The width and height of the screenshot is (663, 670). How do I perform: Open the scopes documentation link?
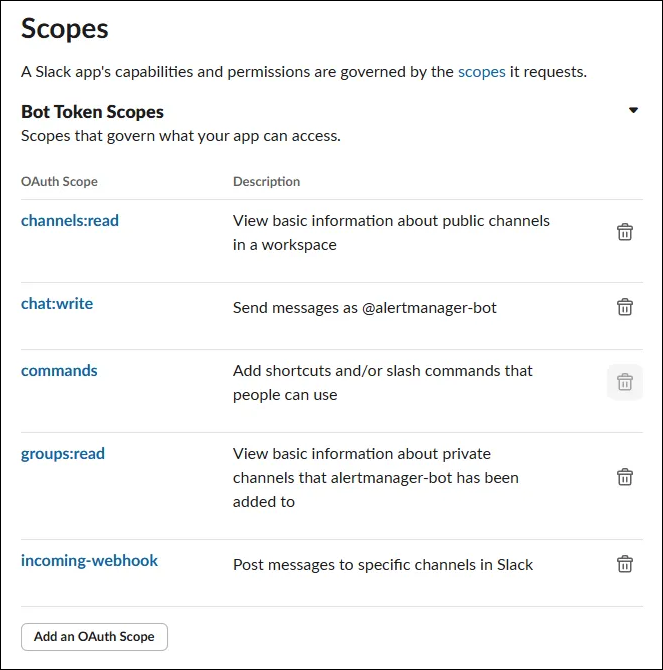pos(481,72)
